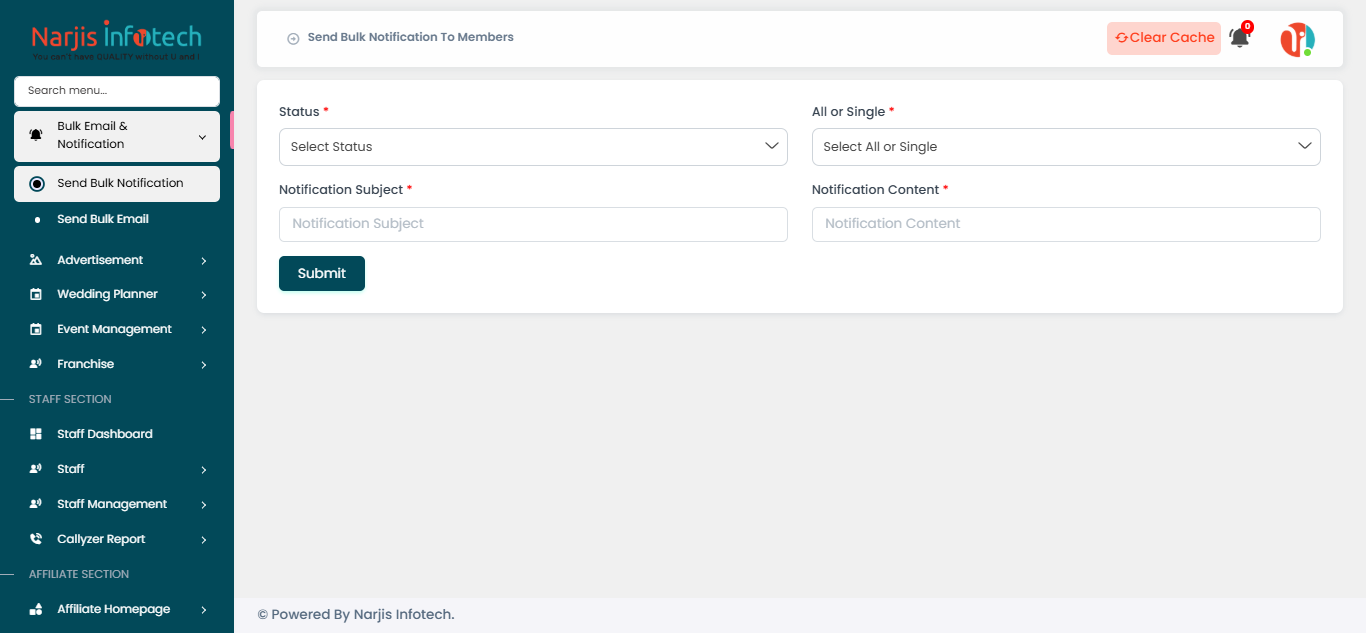
Task: Open the Select Status dropdown
Action: 533,147
